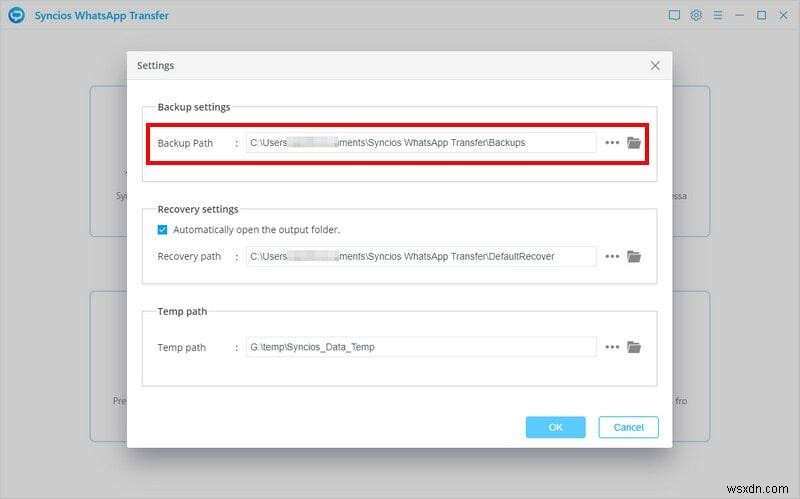Confirm settings with the OK button
This screenshot has height=499, width=800.
click(556, 427)
